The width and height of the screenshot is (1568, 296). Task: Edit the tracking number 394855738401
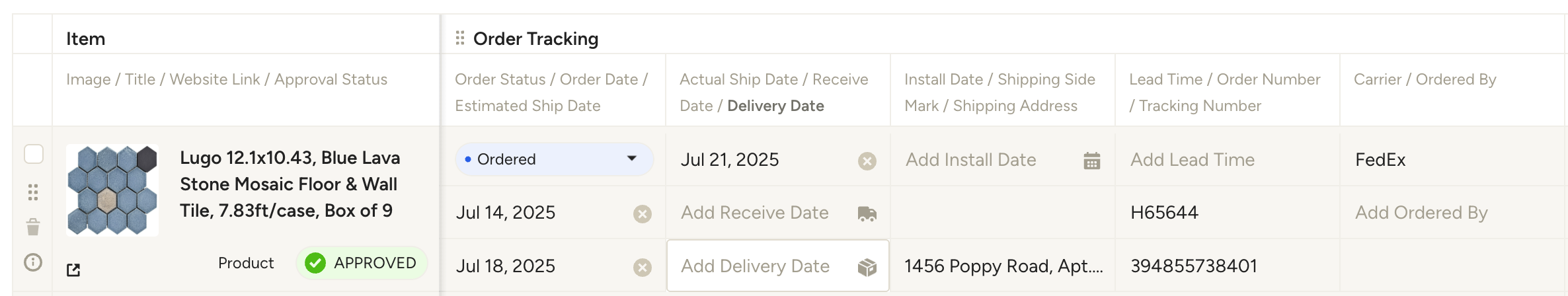[x=1193, y=266]
